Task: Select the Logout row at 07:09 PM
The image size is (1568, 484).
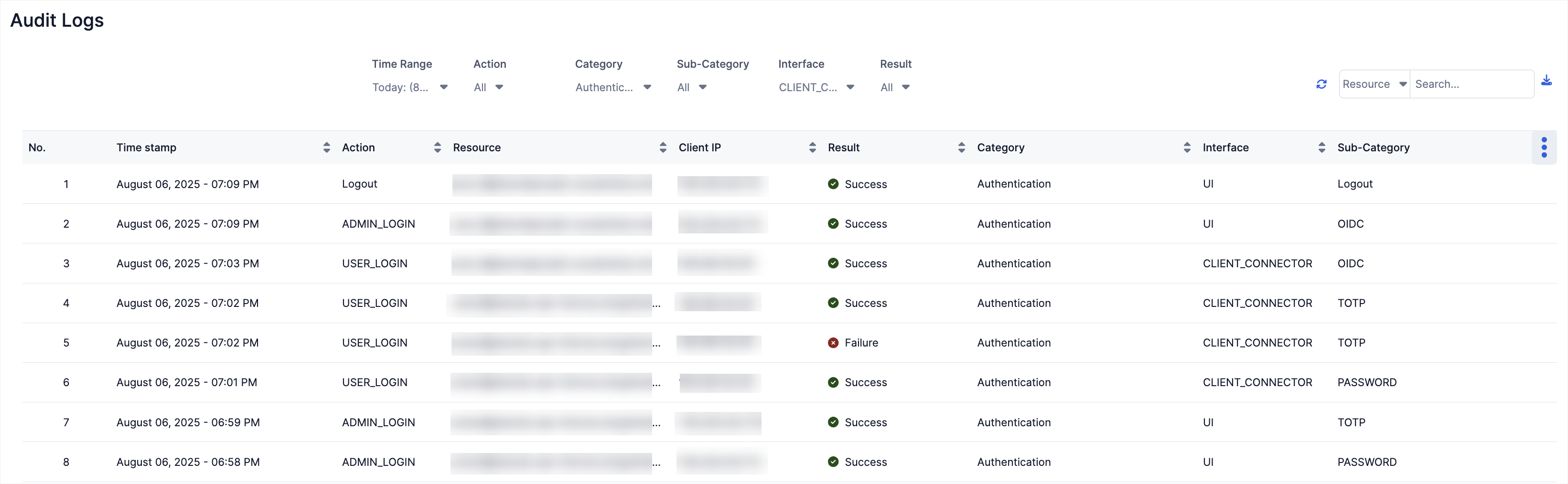Action: point(359,184)
